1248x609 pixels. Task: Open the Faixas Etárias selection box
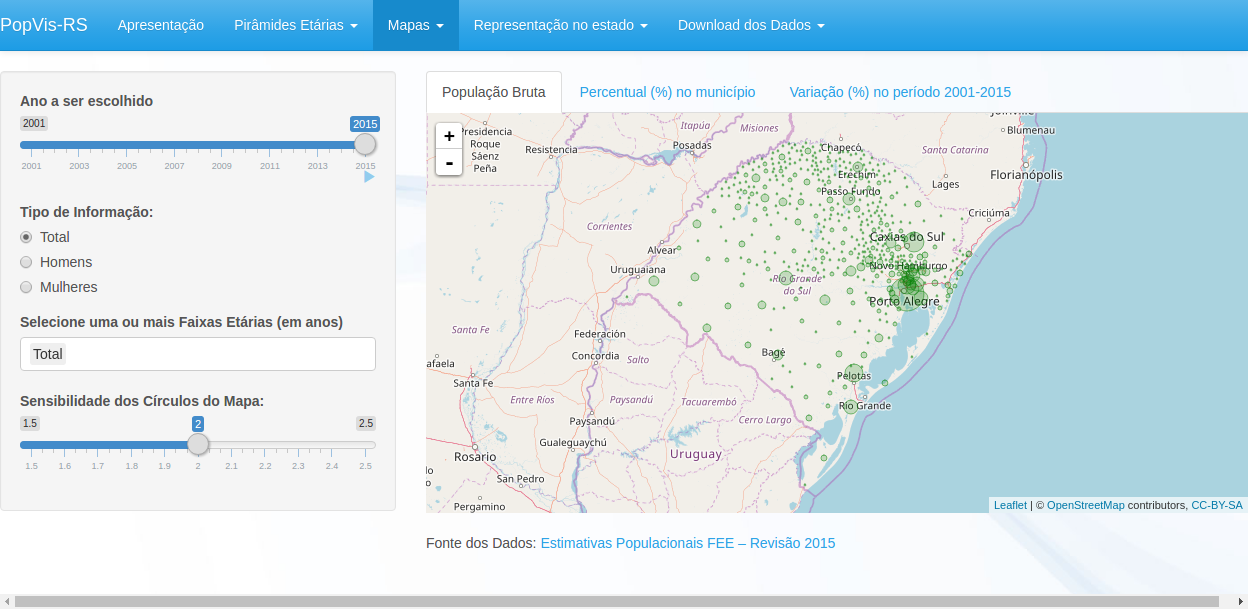[x=197, y=353]
